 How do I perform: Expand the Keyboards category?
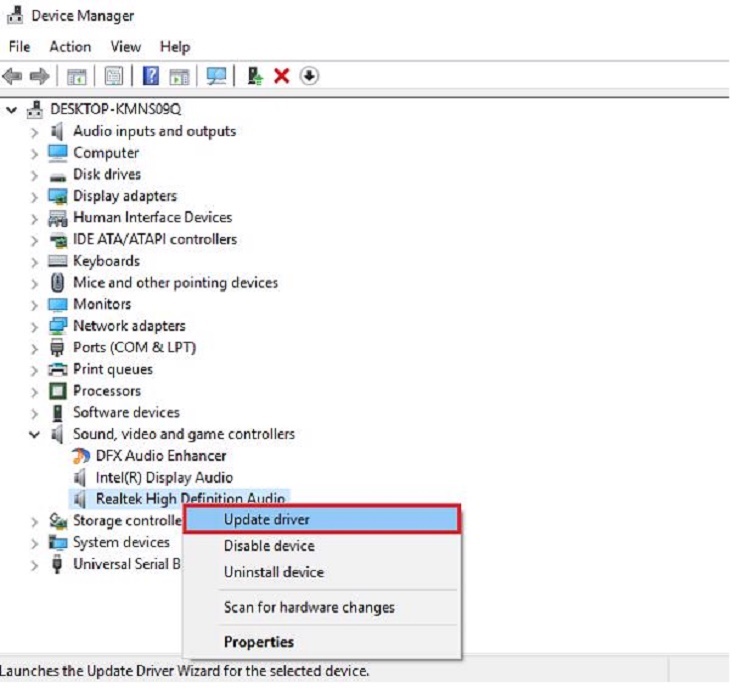click(34, 262)
